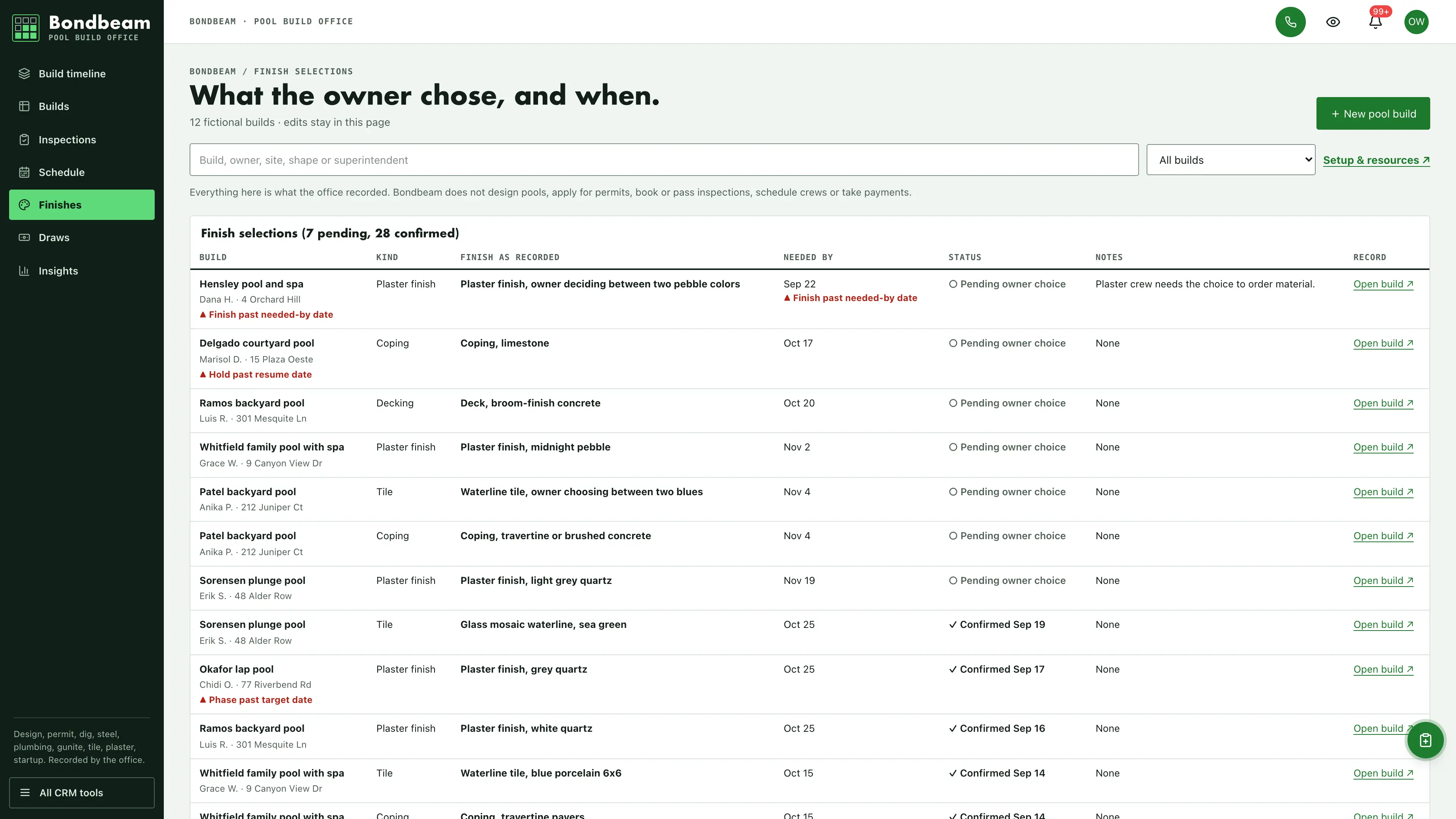Go to Builds in sidebar
Image resolution: width=1456 pixels, height=819 pixels.
pyautogui.click(x=82, y=106)
